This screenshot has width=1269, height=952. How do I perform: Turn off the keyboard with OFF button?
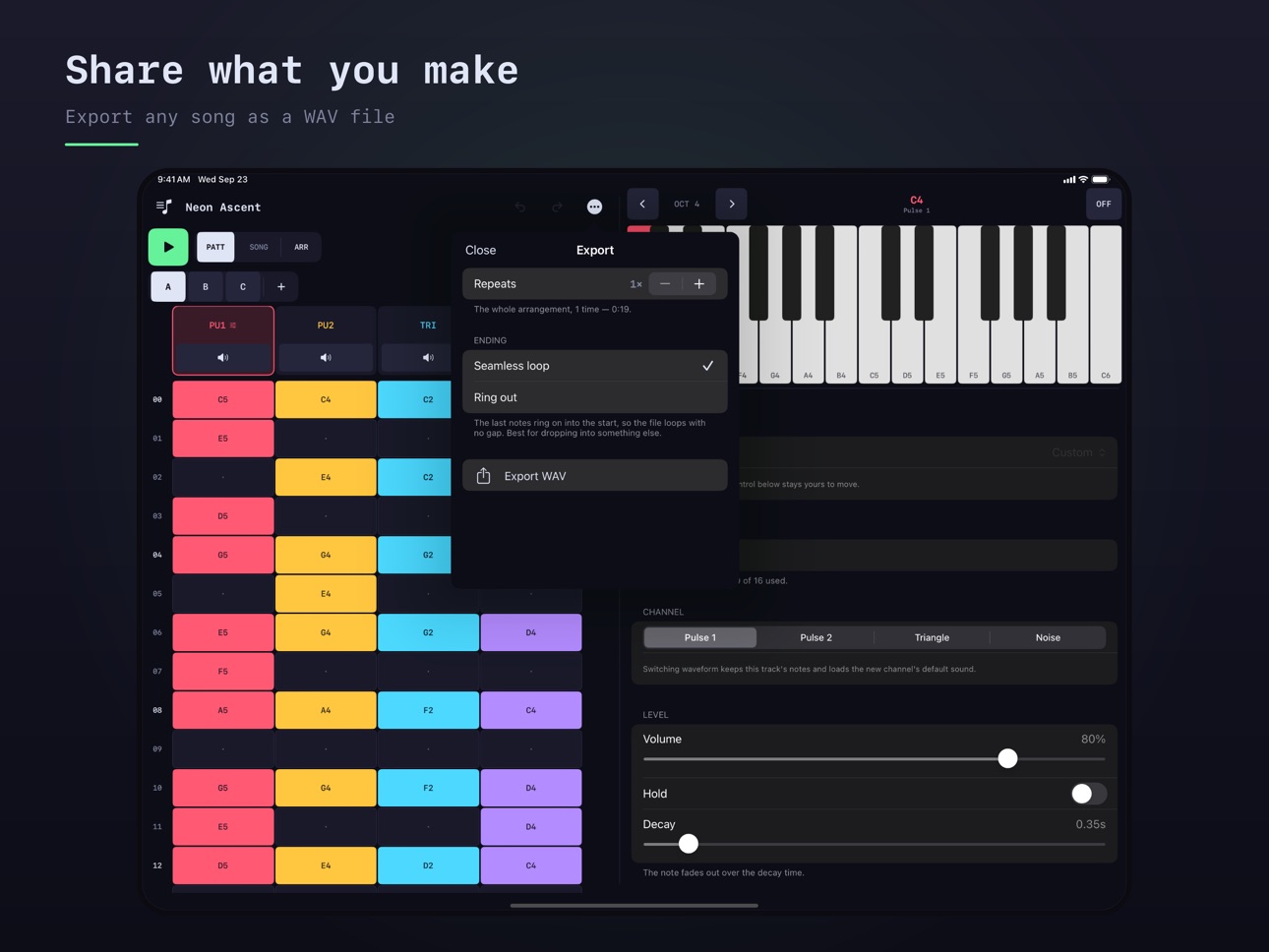(x=1104, y=204)
